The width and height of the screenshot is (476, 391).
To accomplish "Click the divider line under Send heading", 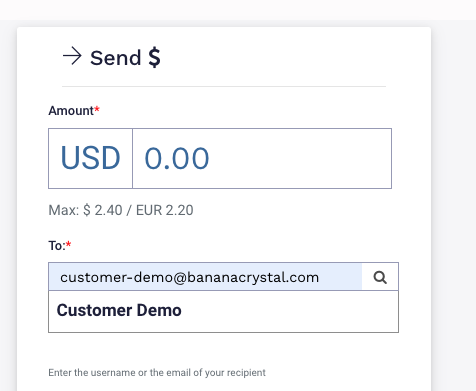I will 224,86.
